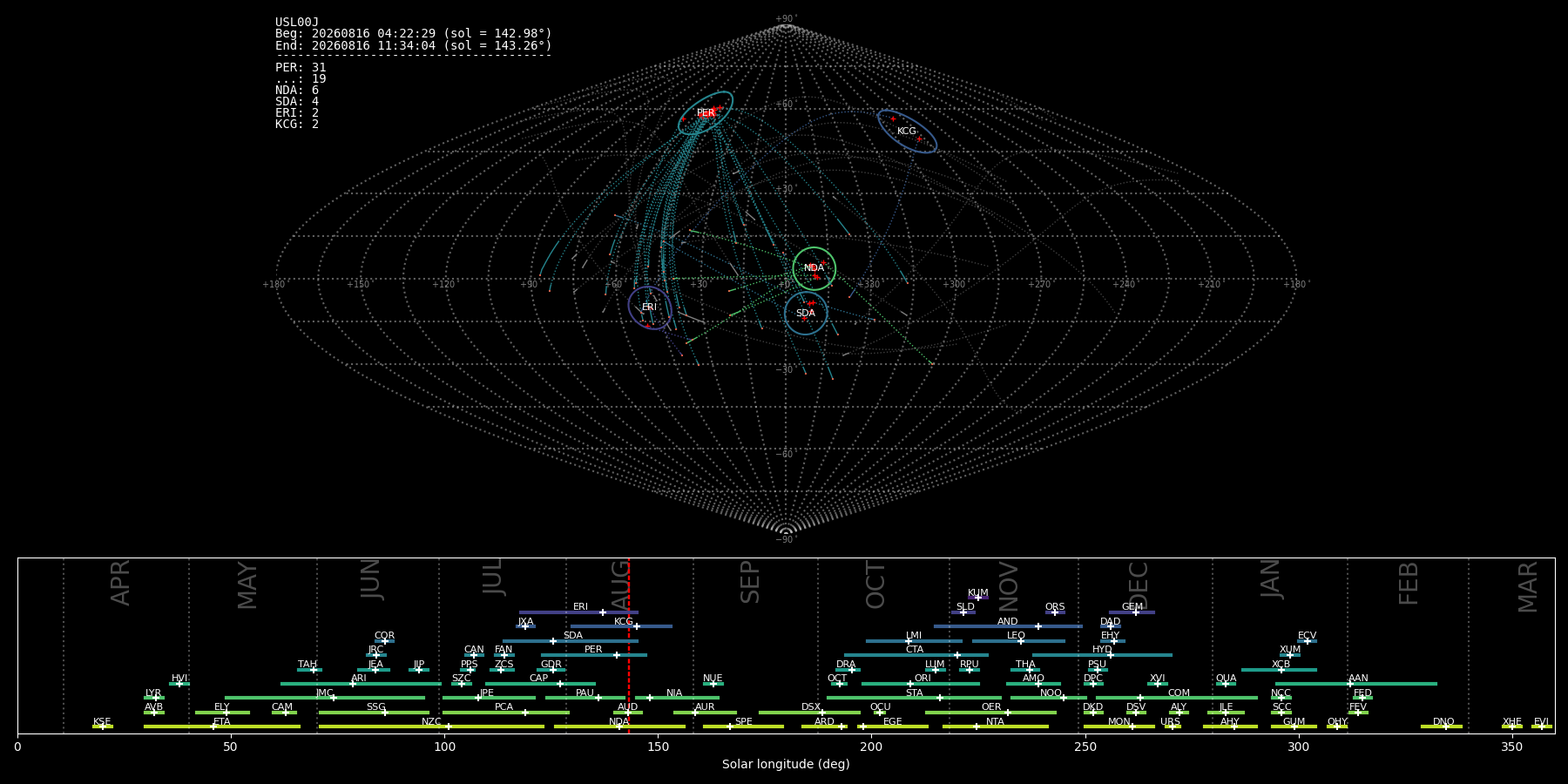1568x784 pixels.
Task: Click the KSE shower label in the timeline
Action: [102, 722]
